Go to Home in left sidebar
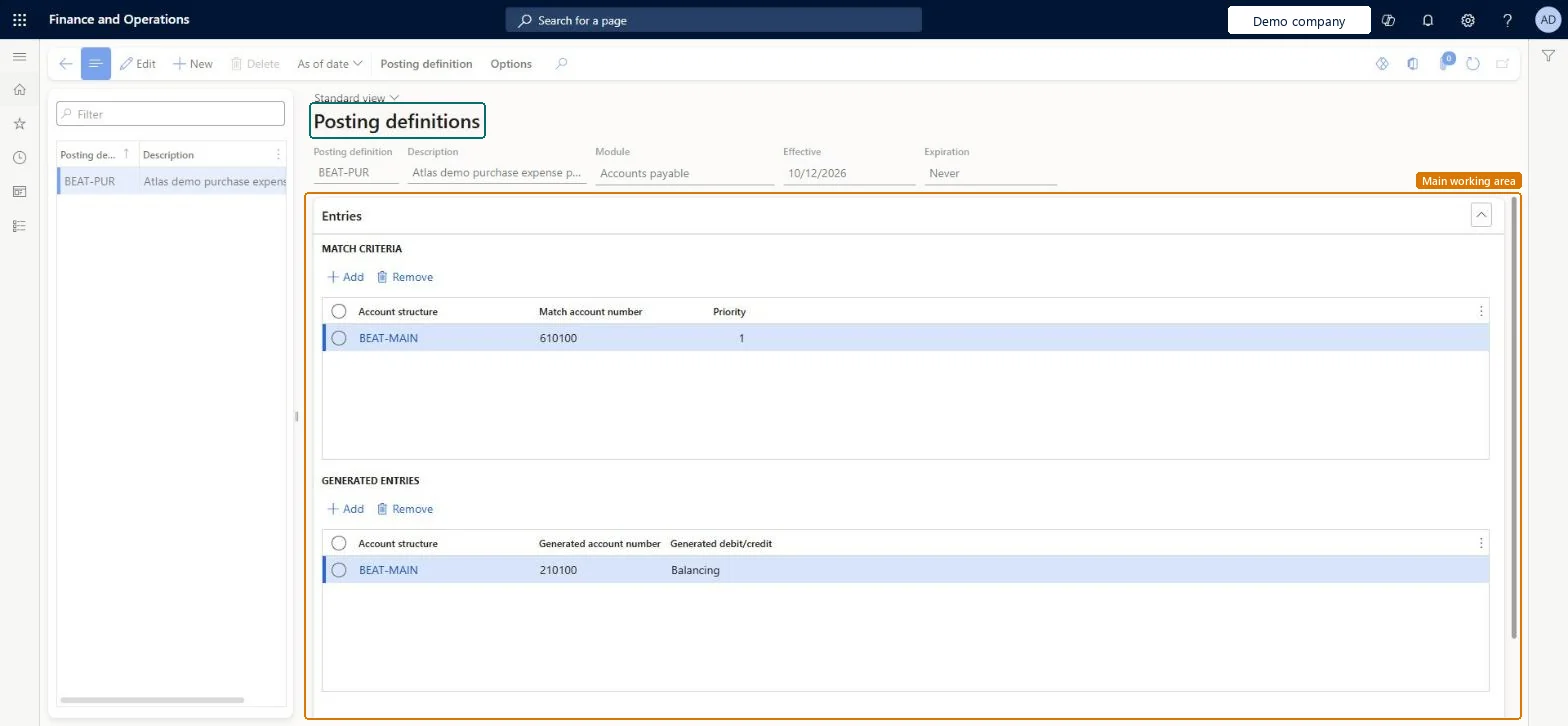Screen dimensions: 1568x726 tap(19, 90)
